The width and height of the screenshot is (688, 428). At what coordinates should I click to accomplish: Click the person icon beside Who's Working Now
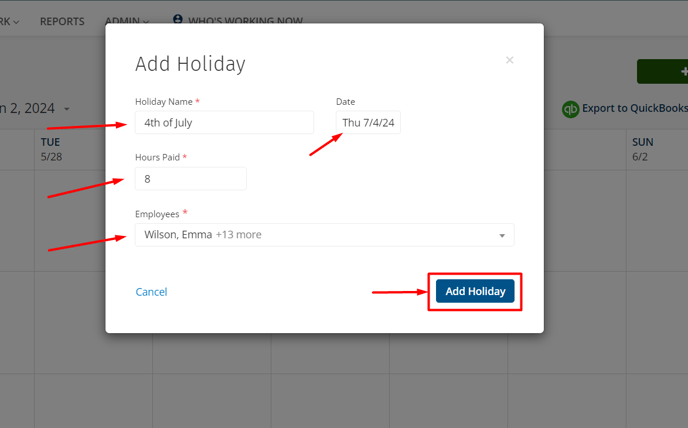click(x=178, y=19)
